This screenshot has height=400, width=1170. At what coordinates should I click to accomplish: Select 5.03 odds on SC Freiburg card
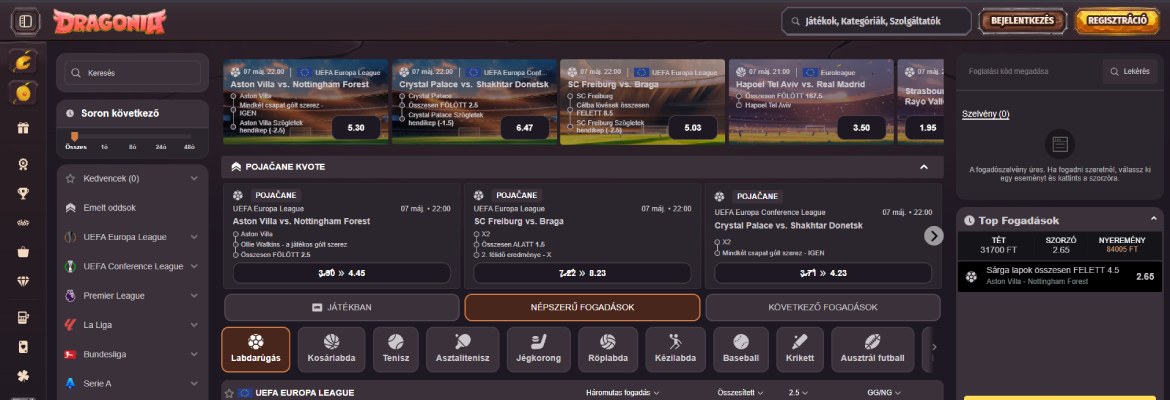[x=692, y=128]
